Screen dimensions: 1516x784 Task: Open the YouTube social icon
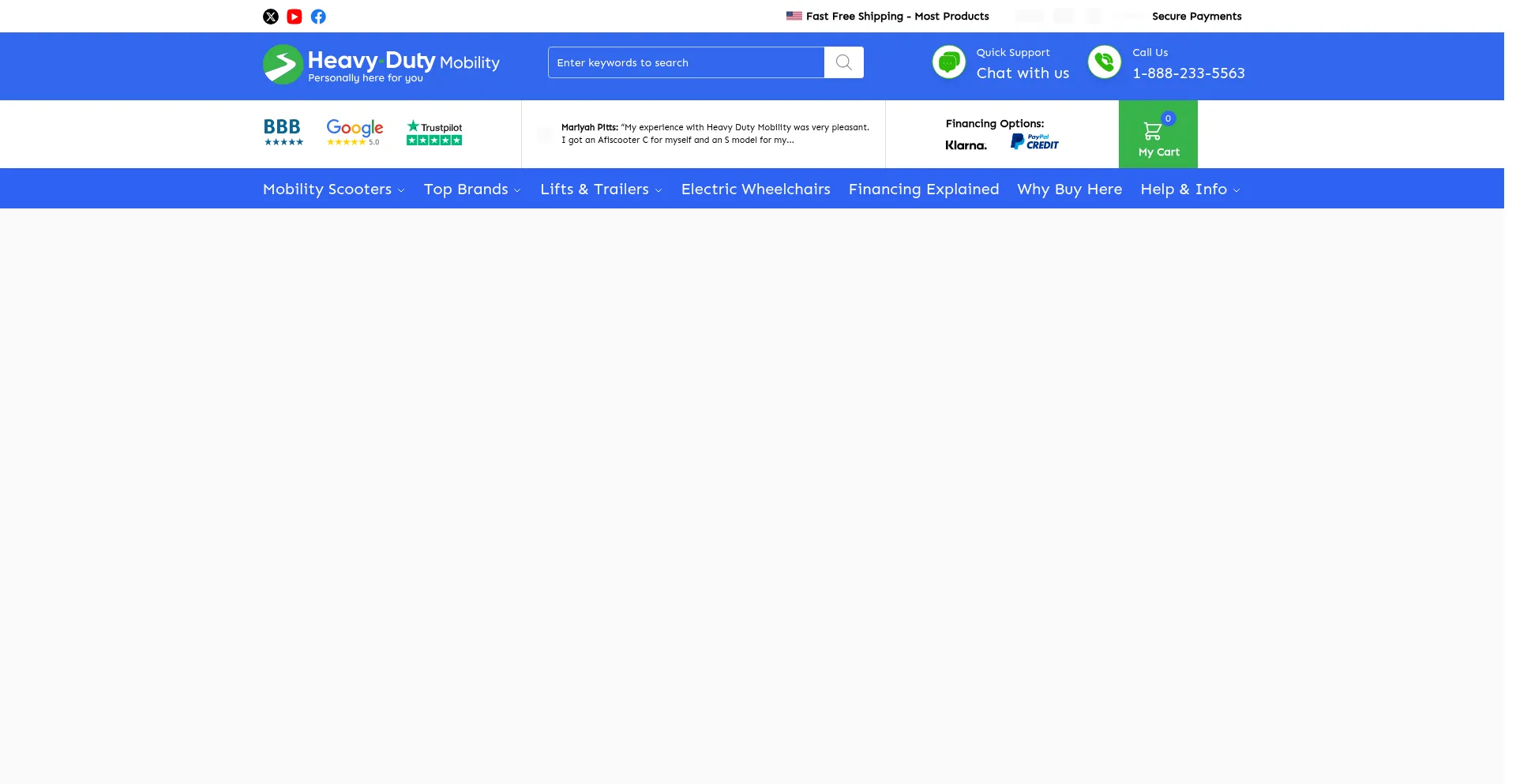[x=295, y=17]
